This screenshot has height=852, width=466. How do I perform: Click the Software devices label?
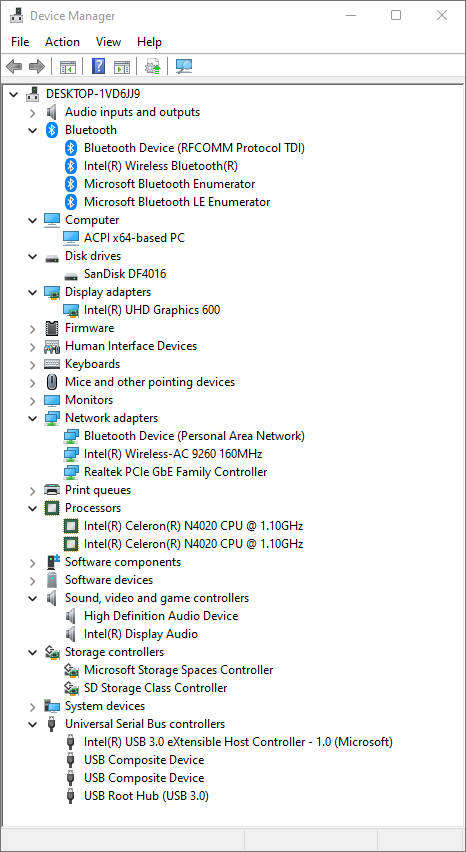(x=109, y=580)
